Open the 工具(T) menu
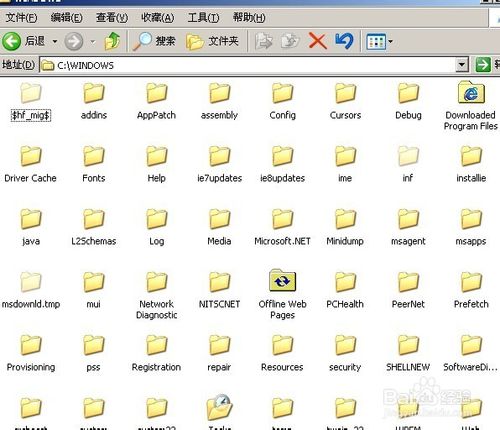 point(203,17)
